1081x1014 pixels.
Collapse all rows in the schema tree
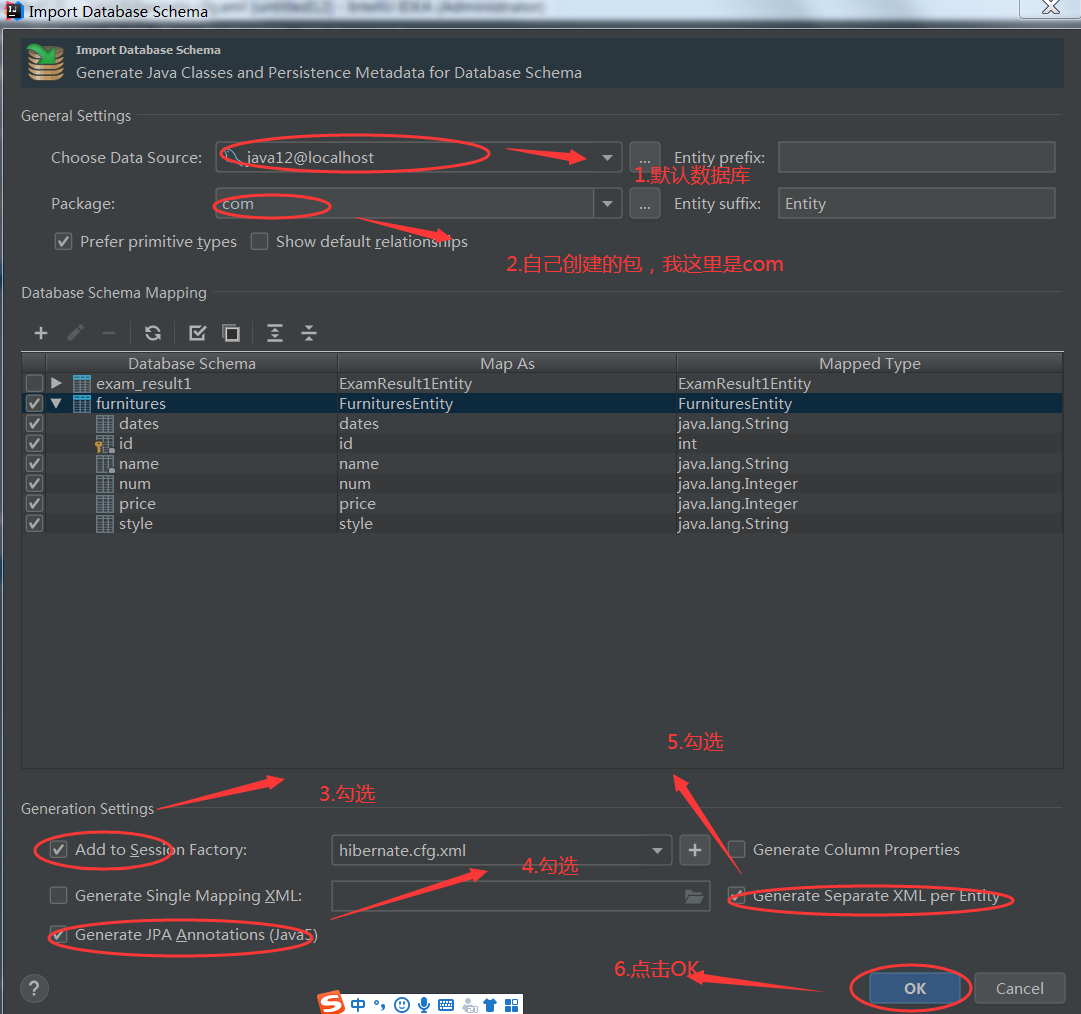pos(309,334)
